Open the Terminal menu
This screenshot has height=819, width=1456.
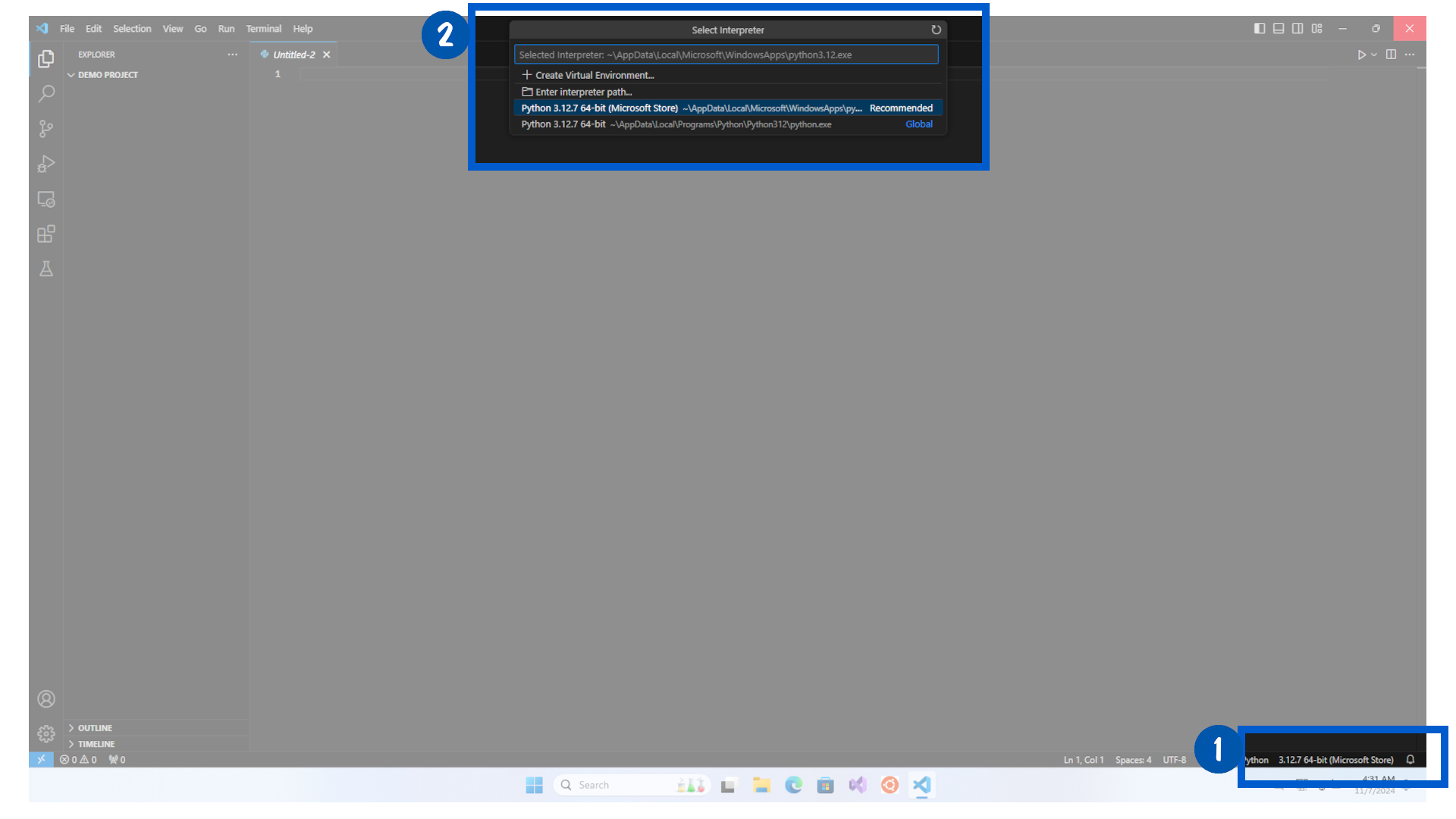pyautogui.click(x=264, y=29)
